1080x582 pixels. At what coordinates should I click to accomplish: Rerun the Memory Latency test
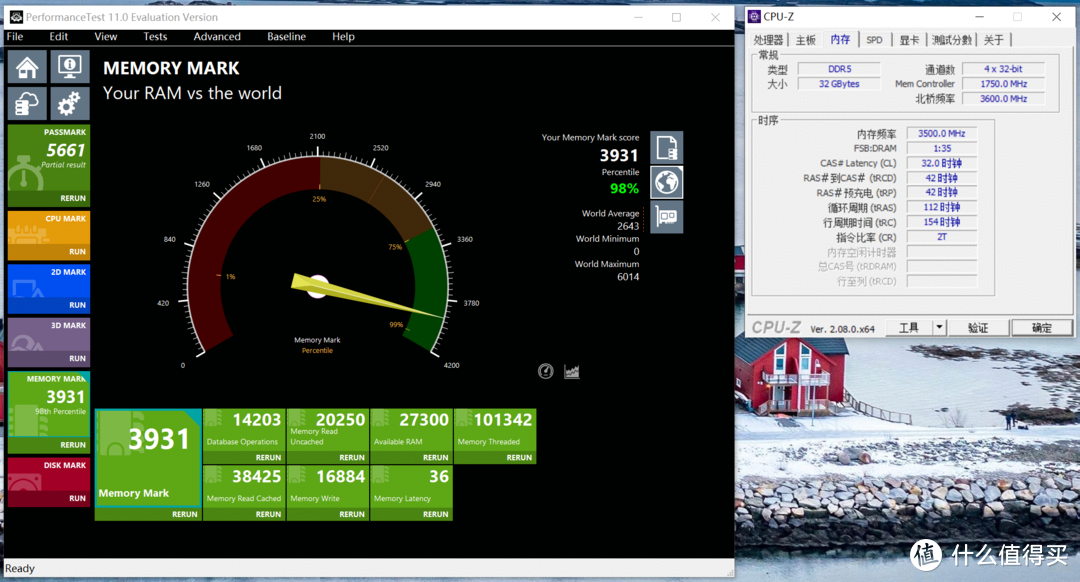coord(435,514)
